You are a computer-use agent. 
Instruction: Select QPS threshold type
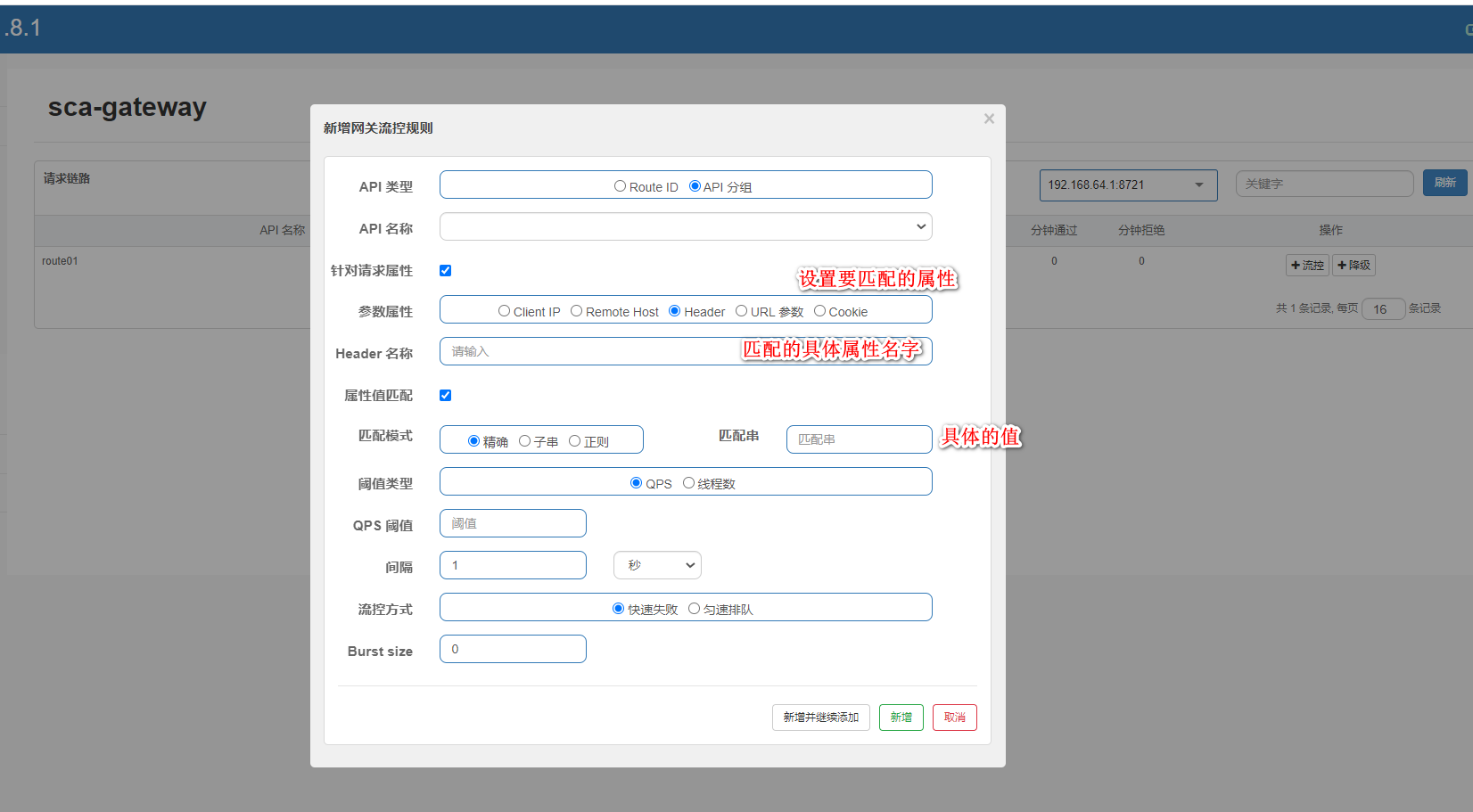pyautogui.click(x=636, y=483)
